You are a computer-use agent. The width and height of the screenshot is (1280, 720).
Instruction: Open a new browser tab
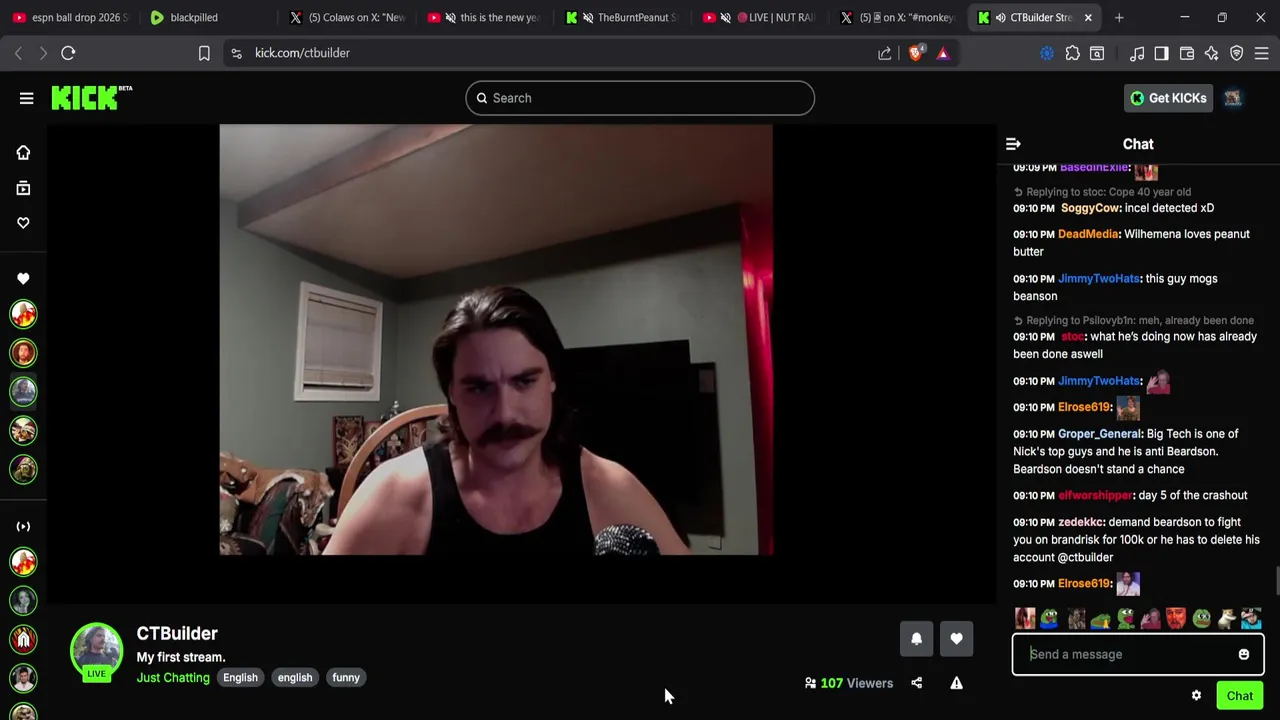point(1119,17)
